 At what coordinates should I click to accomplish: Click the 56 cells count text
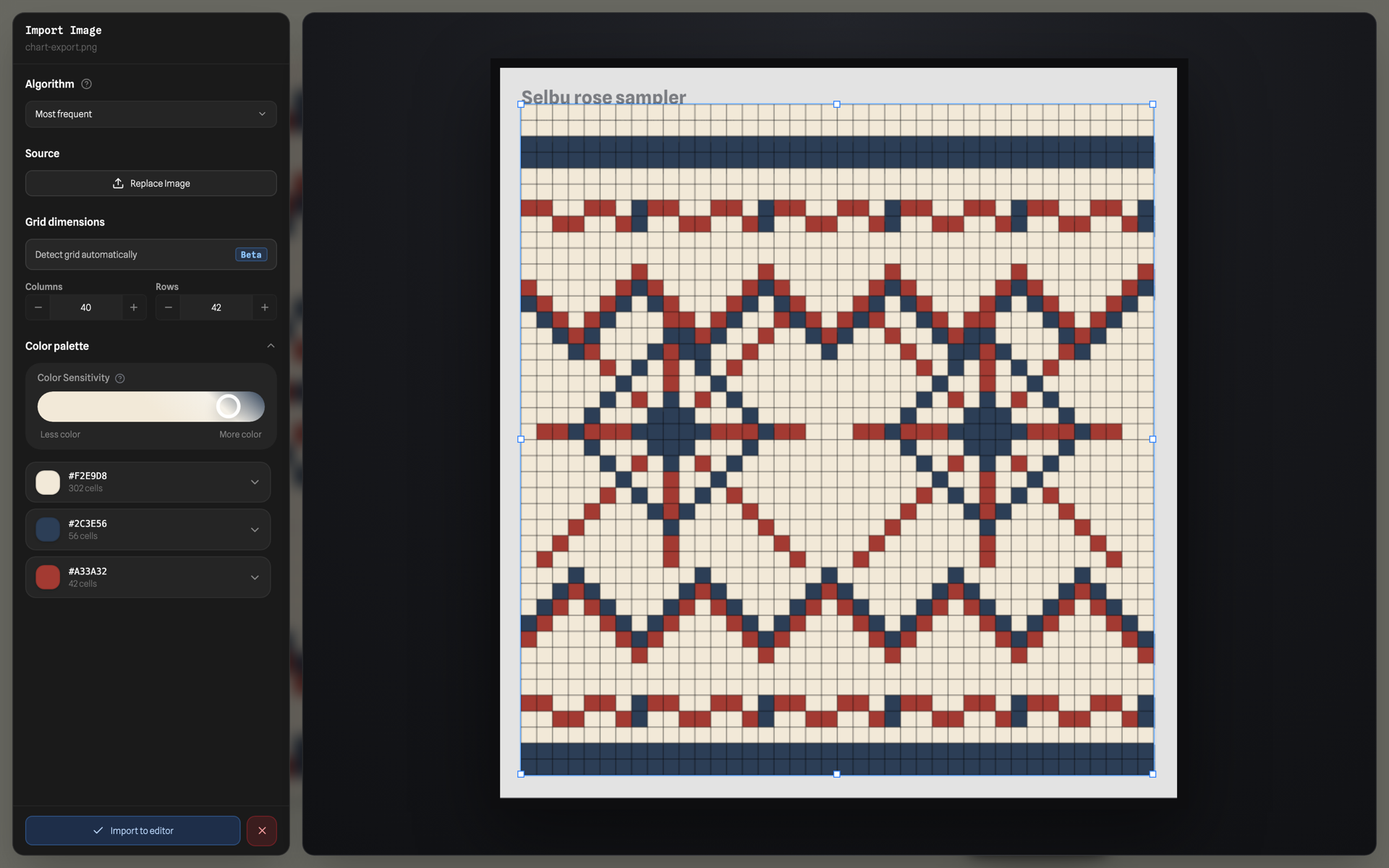point(83,536)
